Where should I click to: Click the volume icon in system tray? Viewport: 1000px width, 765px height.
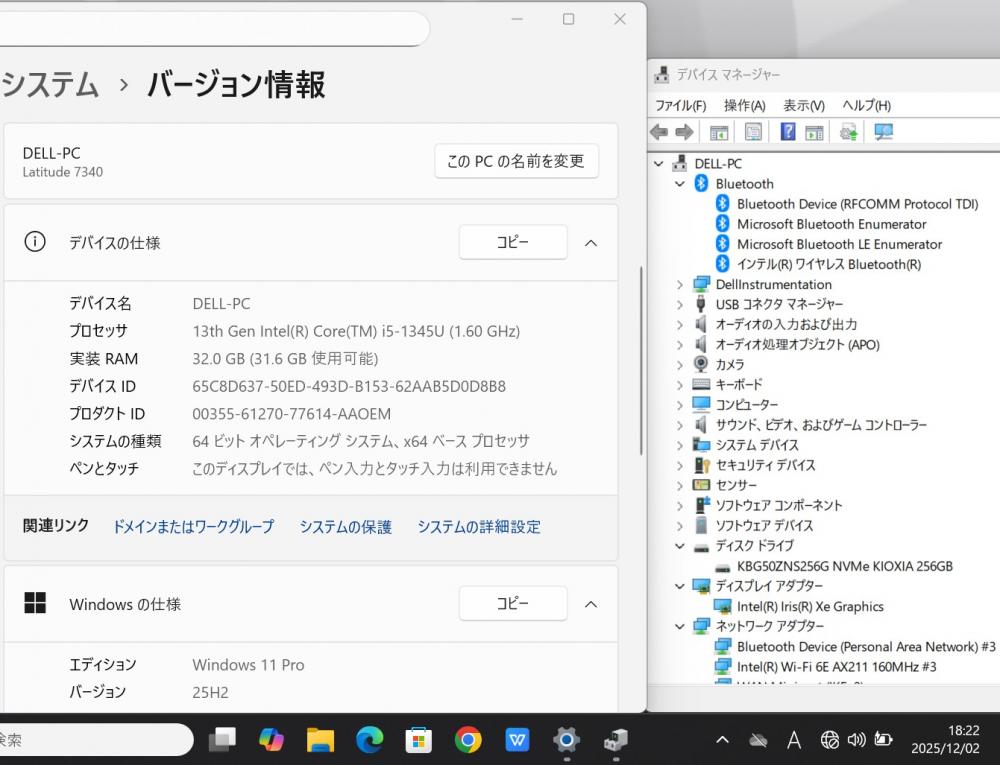856,740
